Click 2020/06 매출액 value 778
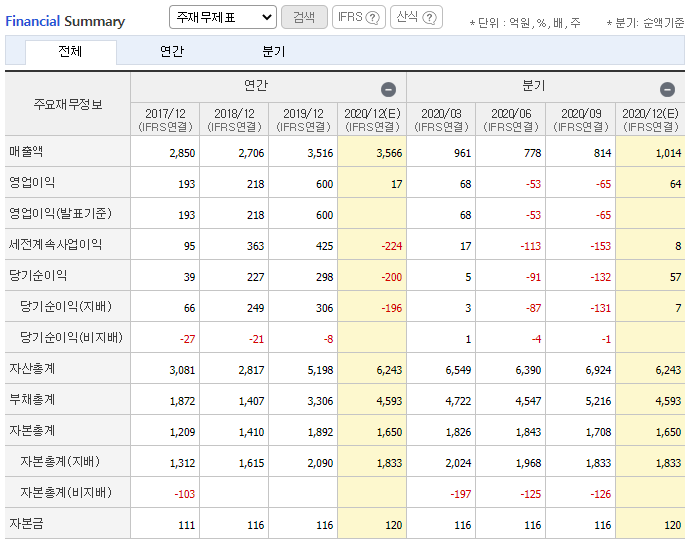 coord(533,153)
